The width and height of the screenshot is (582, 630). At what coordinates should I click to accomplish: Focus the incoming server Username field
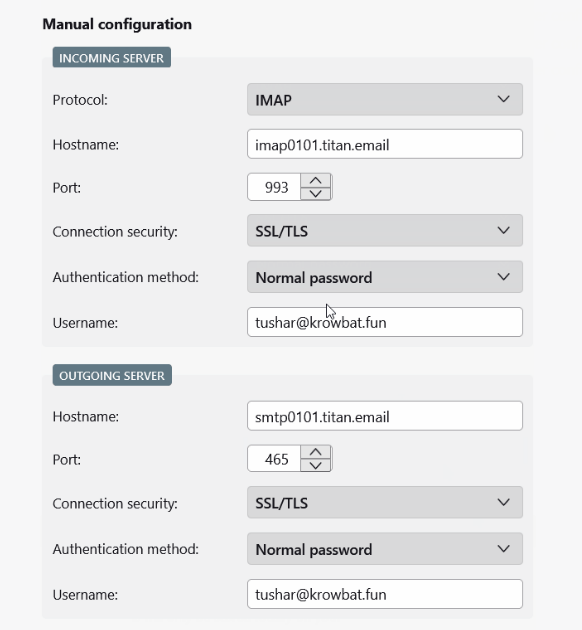click(x=385, y=322)
